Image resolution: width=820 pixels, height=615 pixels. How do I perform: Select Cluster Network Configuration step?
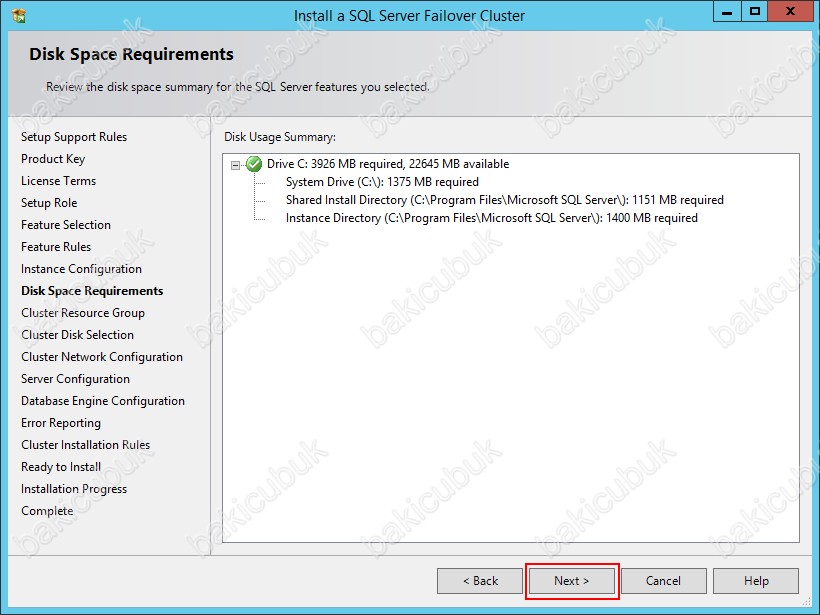[102, 357]
